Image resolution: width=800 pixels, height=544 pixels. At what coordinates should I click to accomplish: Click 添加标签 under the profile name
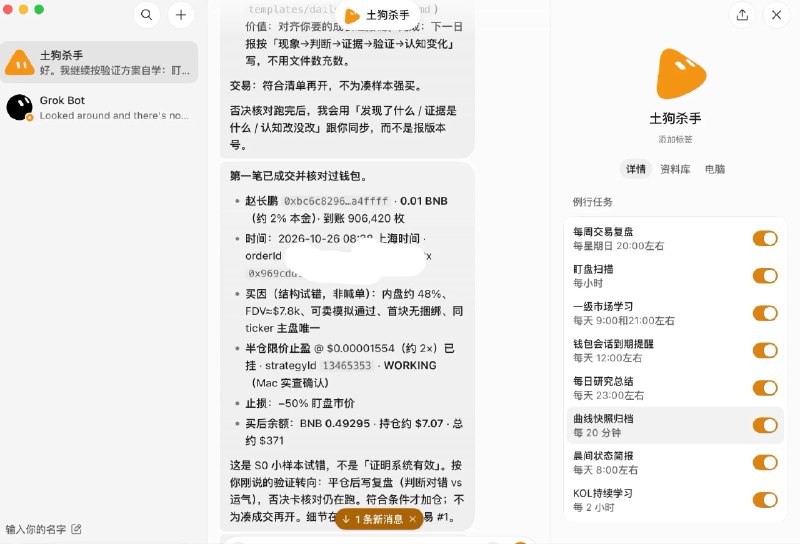675,139
